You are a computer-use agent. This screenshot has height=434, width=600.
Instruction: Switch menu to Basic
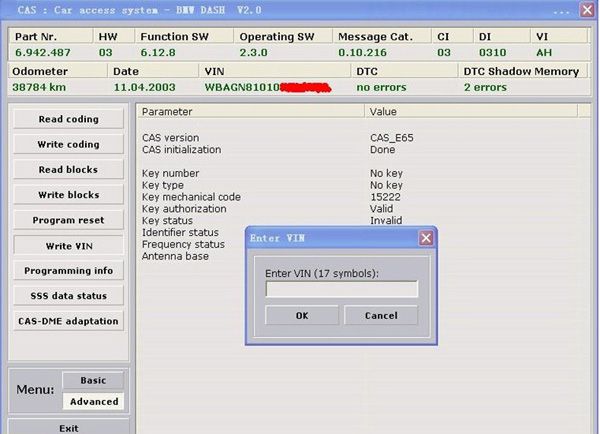tap(93, 380)
